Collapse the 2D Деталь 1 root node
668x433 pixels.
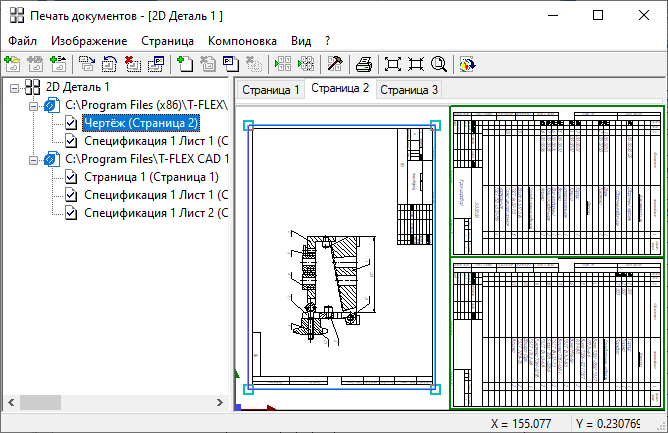[13, 87]
